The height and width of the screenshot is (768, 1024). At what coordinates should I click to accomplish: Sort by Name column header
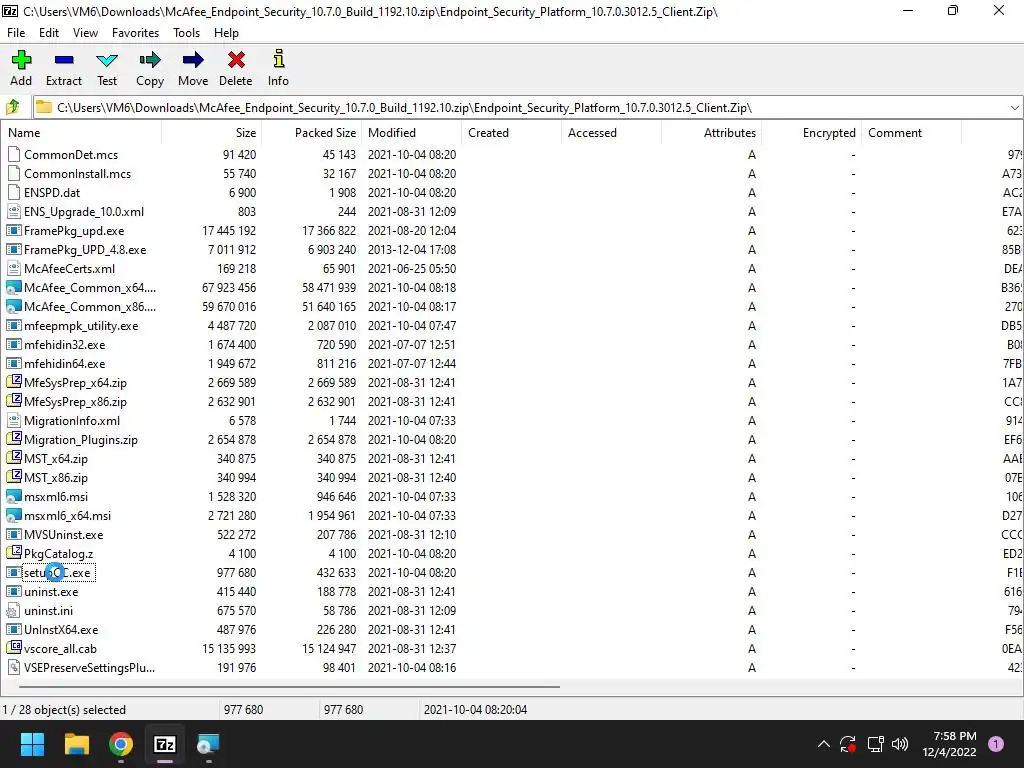81,133
